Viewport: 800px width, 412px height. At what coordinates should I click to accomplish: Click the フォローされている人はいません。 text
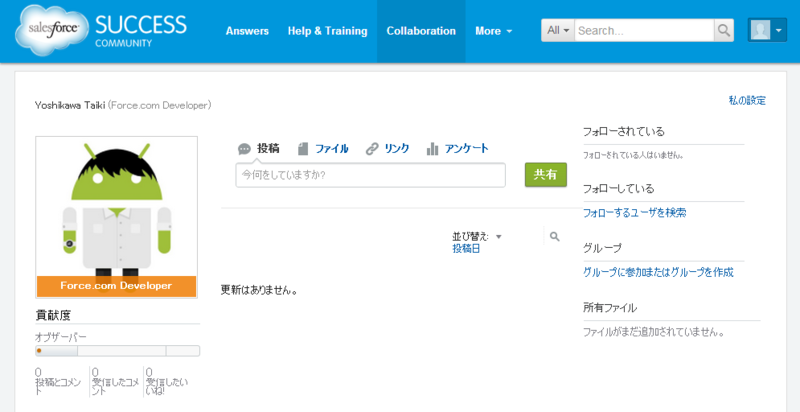pos(633,155)
